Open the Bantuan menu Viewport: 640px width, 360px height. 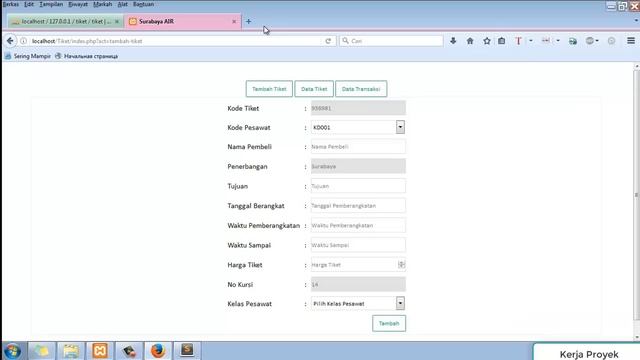(143, 4)
